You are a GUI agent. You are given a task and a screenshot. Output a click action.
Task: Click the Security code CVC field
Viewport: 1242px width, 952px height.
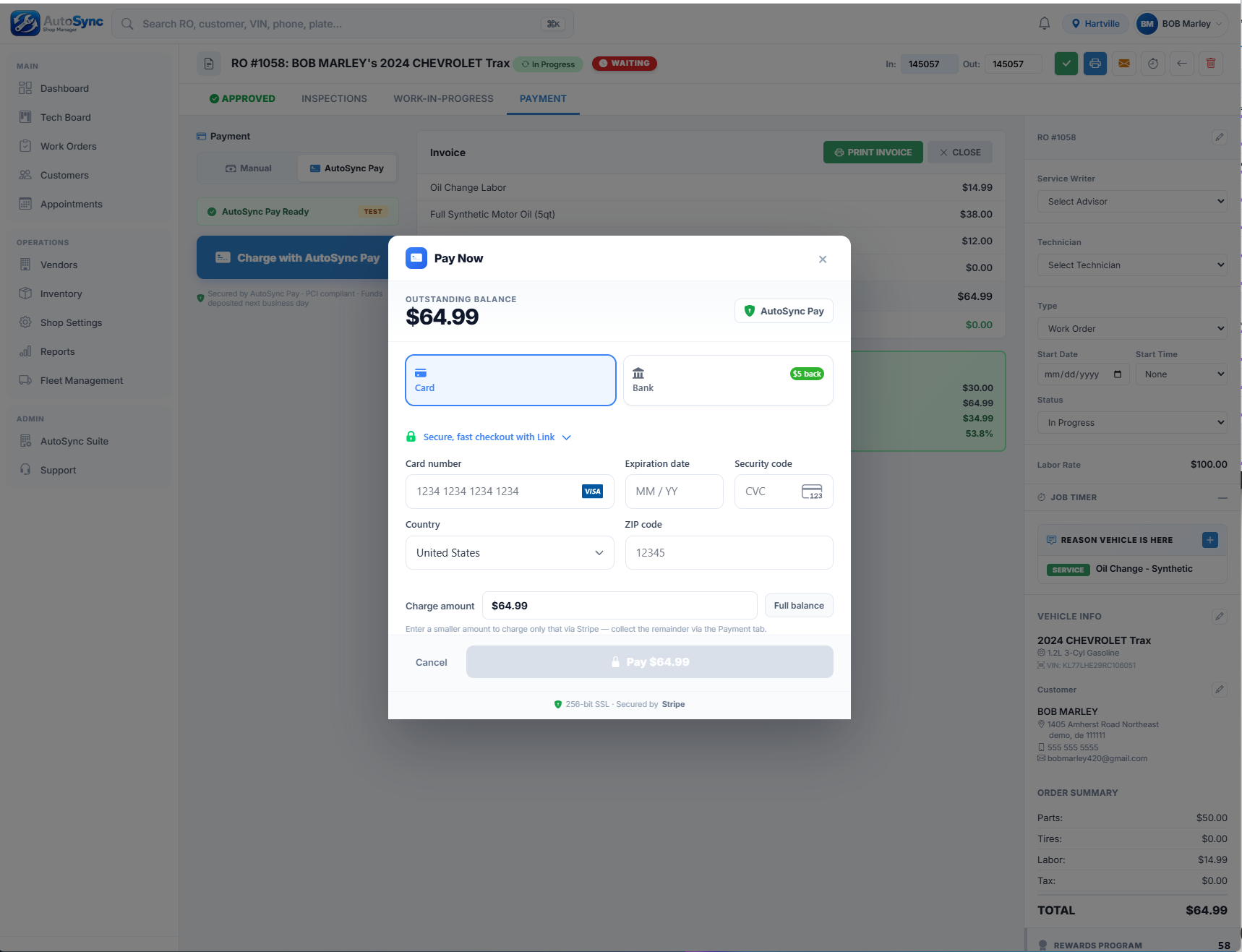tap(784, 492)
